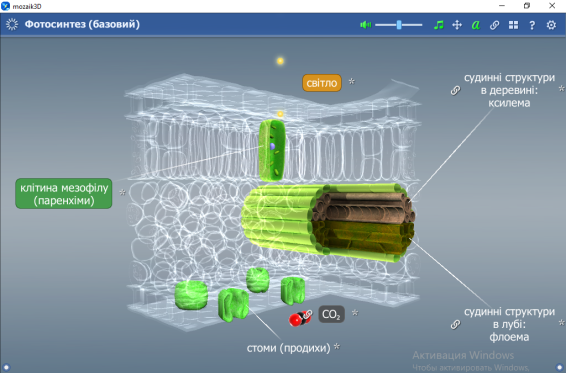This screenshot has height=373, width=566.
Task: Click the link icon on CO₂ molecule
Action: 307,315
